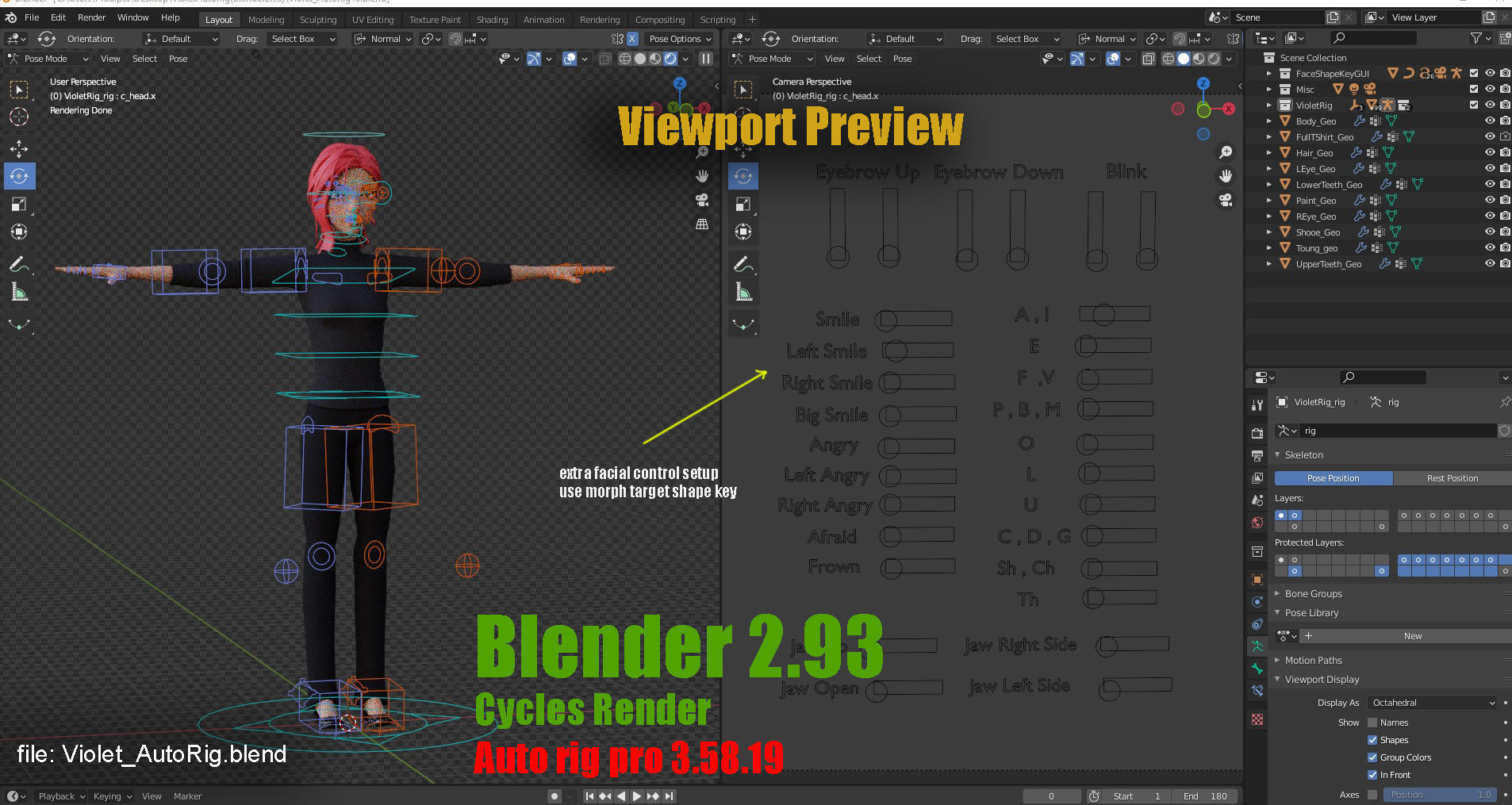Open the Playback dropdown in timeline
The image size is (1512, 805).
click(x=60, y=796)
